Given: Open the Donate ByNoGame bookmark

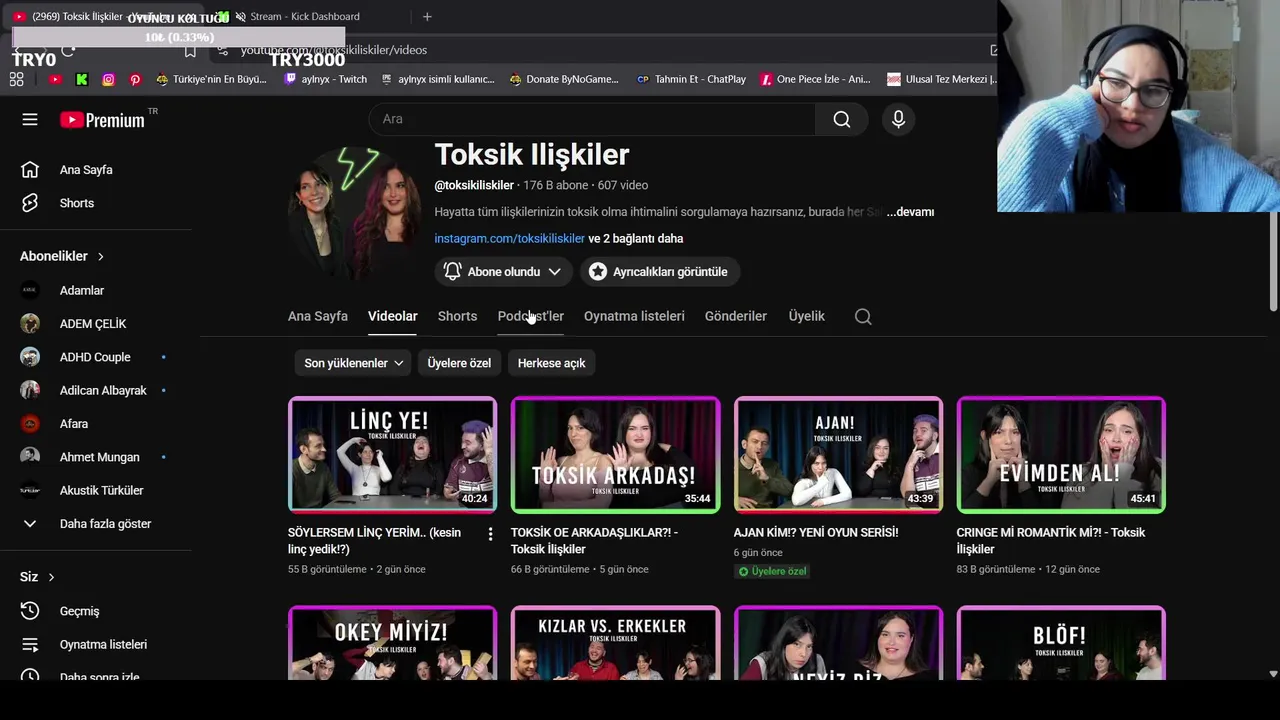Looking at the screenshot, I should click(x=564, y=79).
